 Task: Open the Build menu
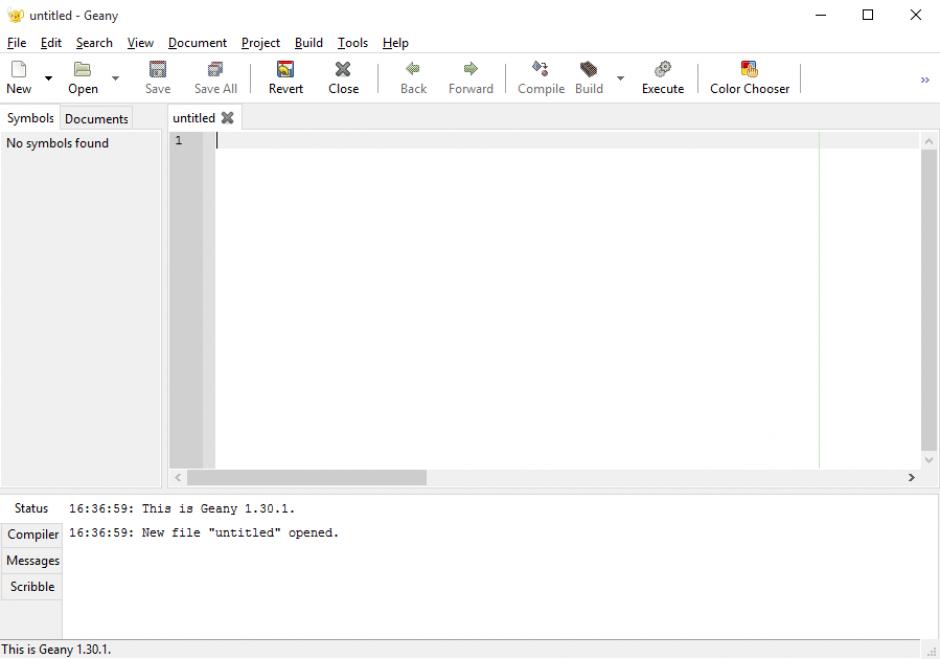pyautogui.click(x=309, y=43)
